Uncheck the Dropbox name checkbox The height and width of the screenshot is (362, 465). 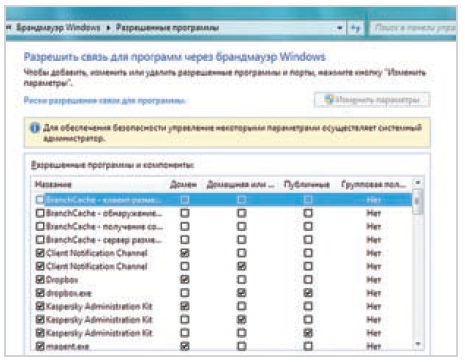click(x=40, y=279)
